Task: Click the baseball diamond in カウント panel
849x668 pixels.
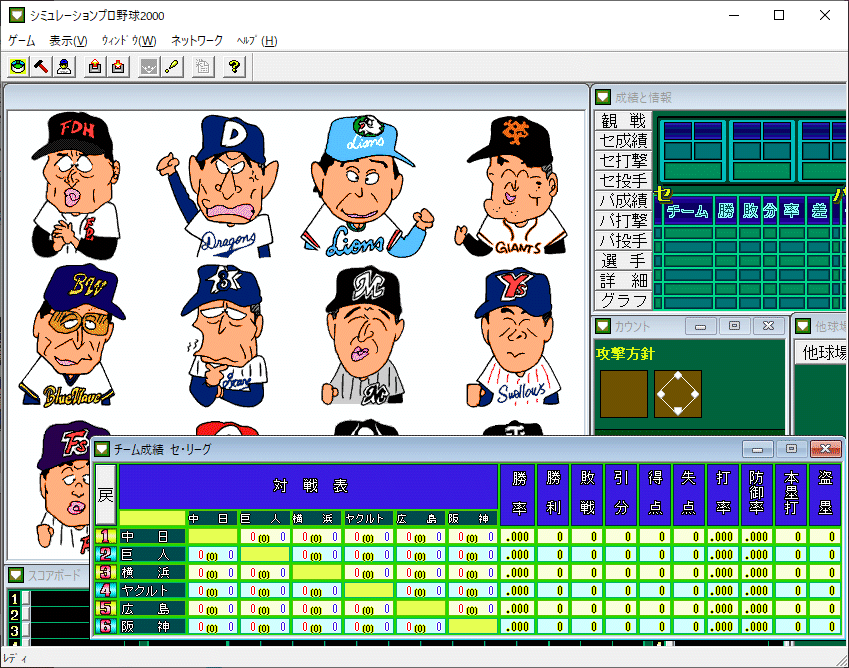Action: tap(677, 394)
